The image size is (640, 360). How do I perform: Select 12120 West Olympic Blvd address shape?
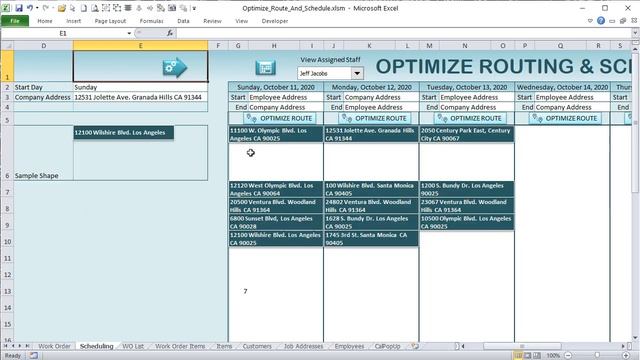276,189
